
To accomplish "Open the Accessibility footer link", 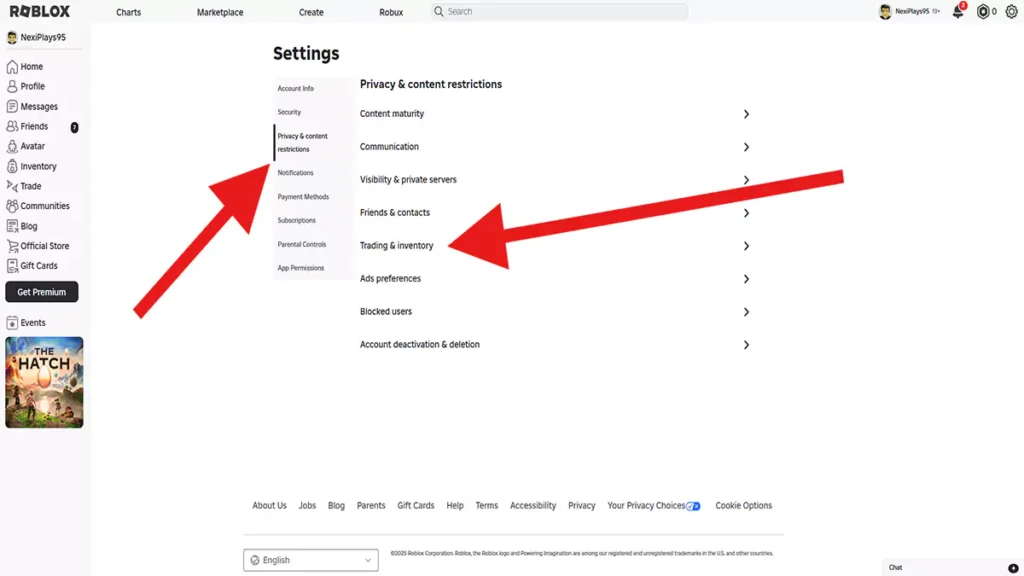I will coord(533,505).
